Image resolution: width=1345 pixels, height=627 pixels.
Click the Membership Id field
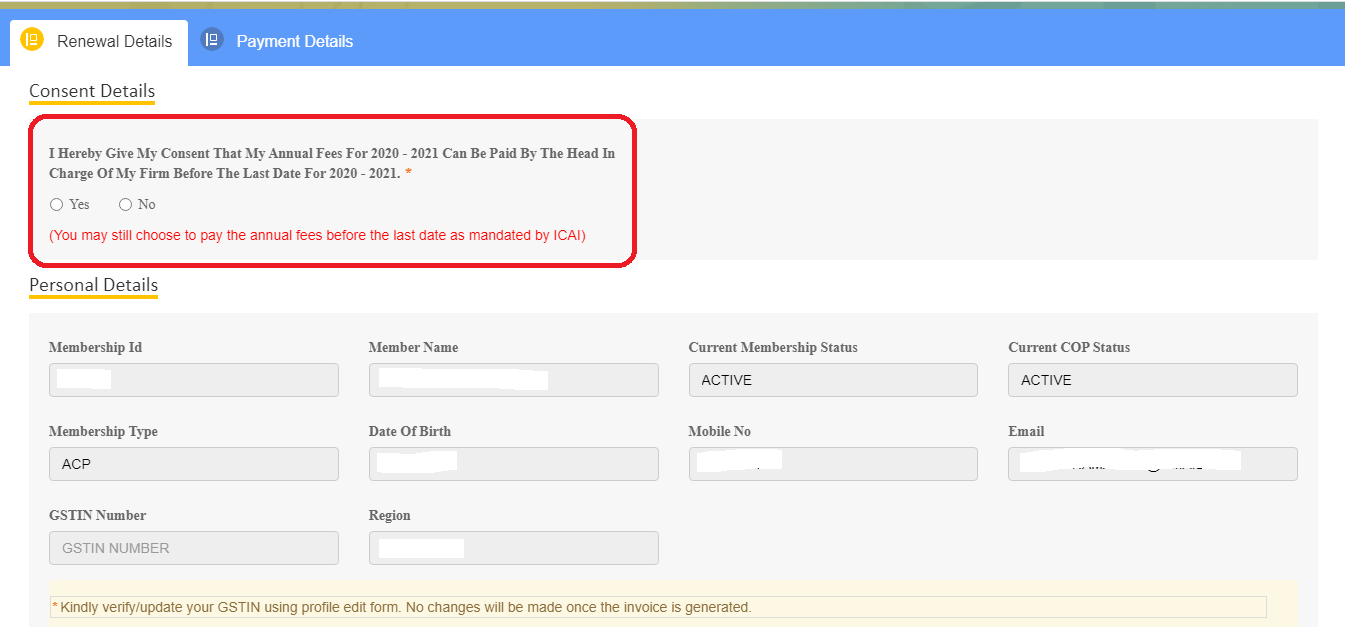193,380
